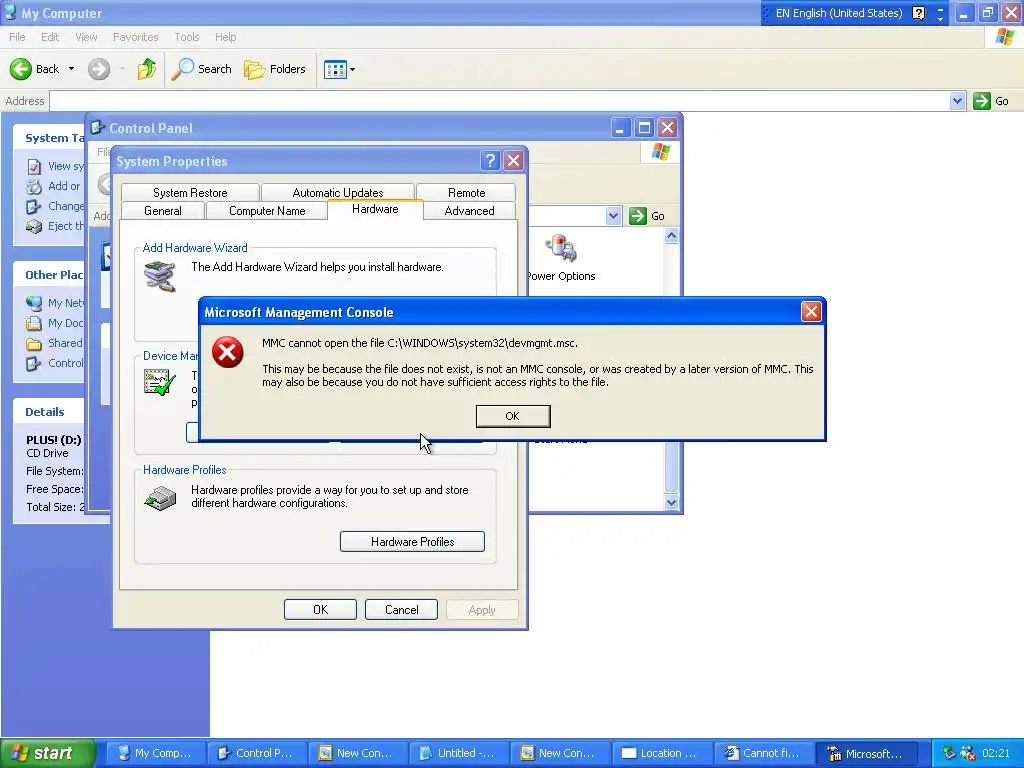This screenshot has width=1024, height=768.
Task: Click the Start button
Action: pyautogui.click(x=48, y=753)
